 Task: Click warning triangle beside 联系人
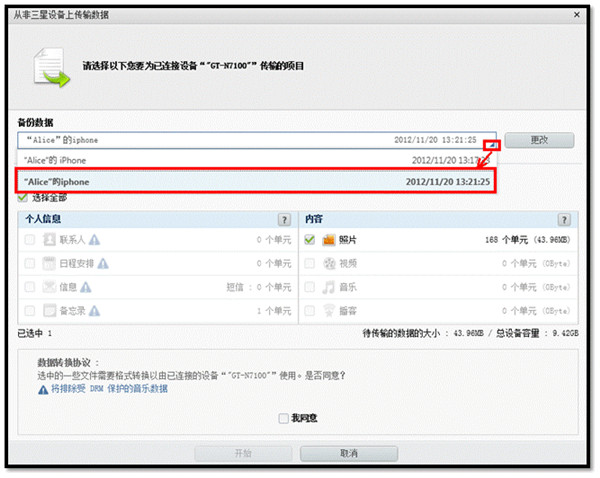coord(95,240)
